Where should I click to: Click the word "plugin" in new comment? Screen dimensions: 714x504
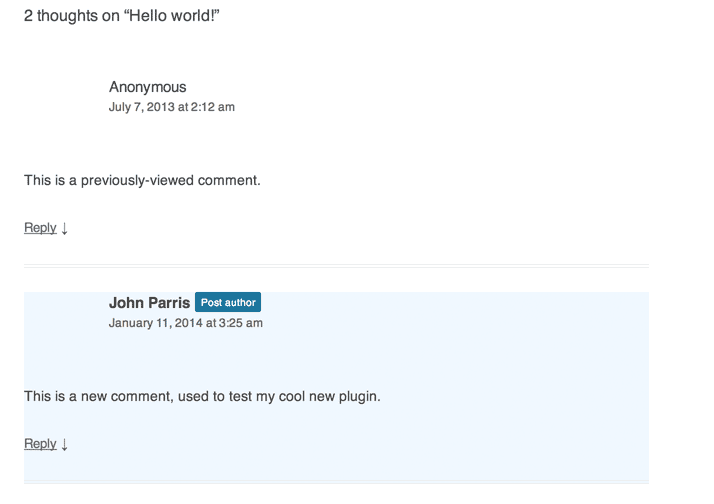359,397
